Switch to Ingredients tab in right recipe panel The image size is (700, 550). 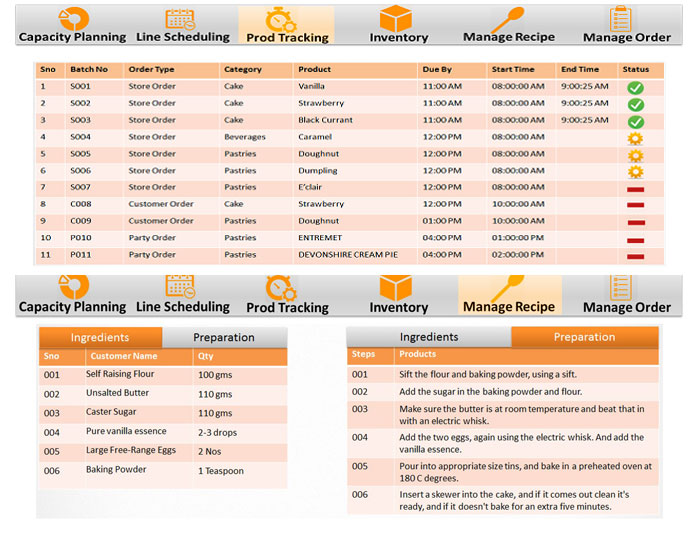click(429, 337)
